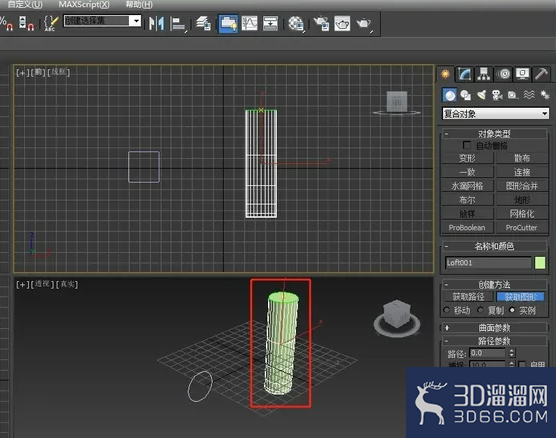Switch to the Create panel tab
The height and width of the screenshot is (438, 556).
click(446, 74)
